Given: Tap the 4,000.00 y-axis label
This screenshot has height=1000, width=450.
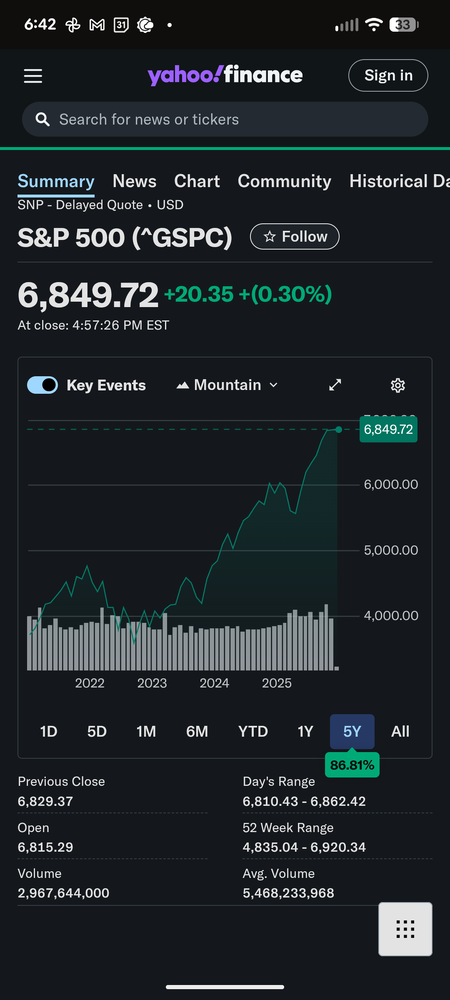Looking at the screenshot, I should 391,615.
